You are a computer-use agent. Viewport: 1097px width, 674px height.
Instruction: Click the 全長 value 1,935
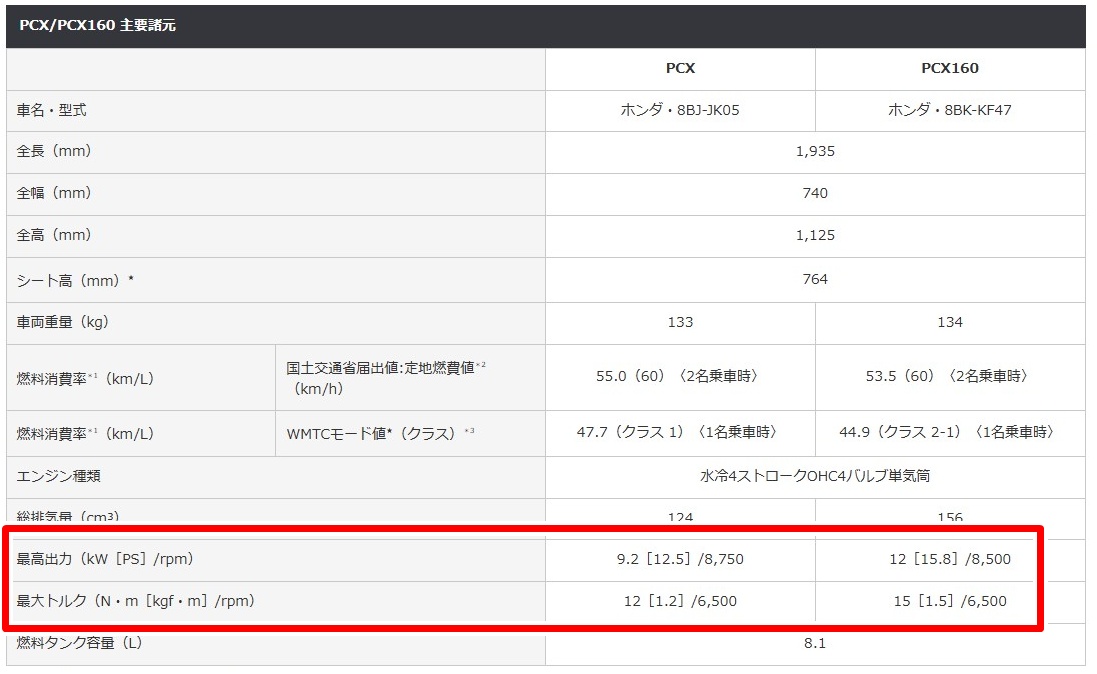click(x=815, y=152)
